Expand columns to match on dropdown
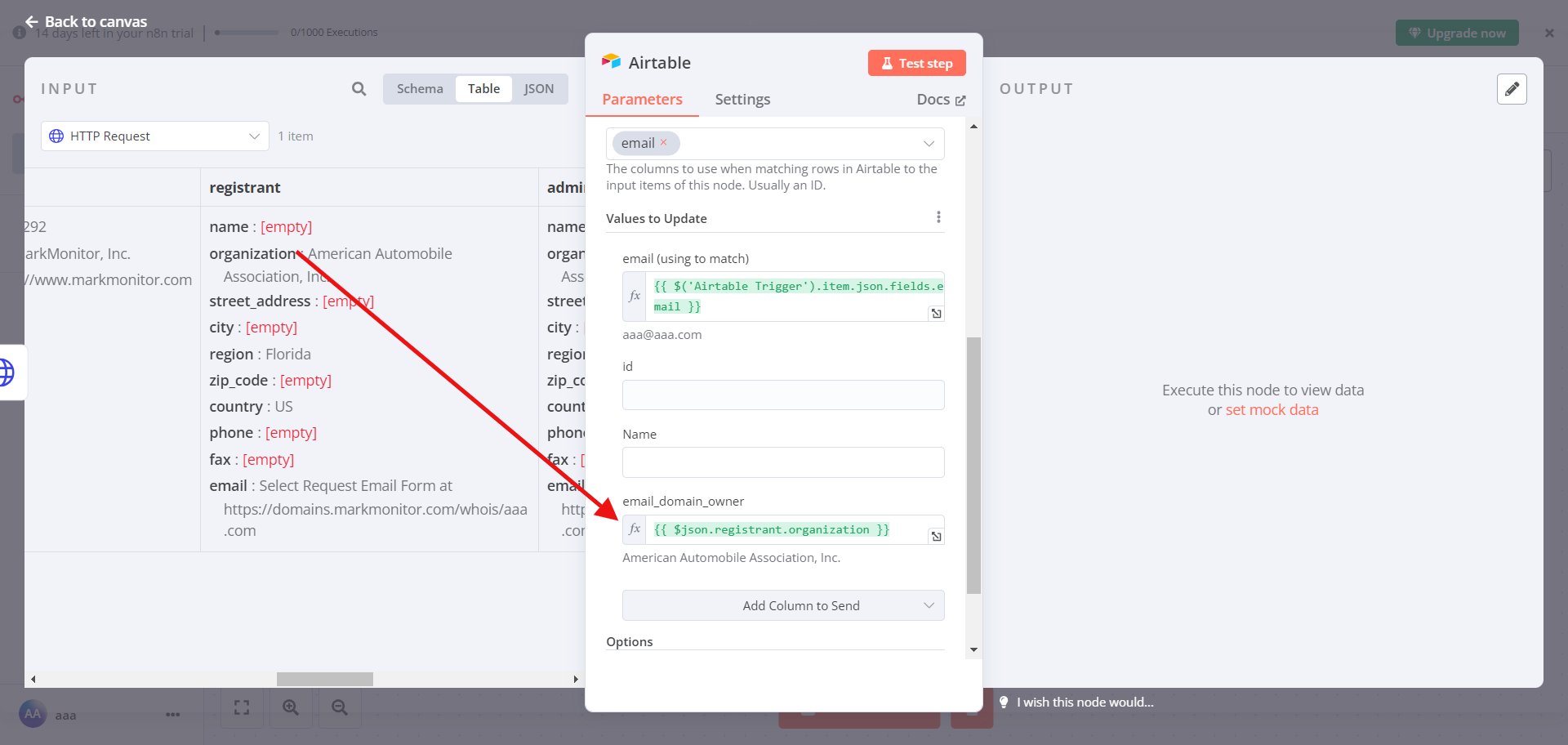This screenshot has width=1568, height=745. (x=929, y=143)
